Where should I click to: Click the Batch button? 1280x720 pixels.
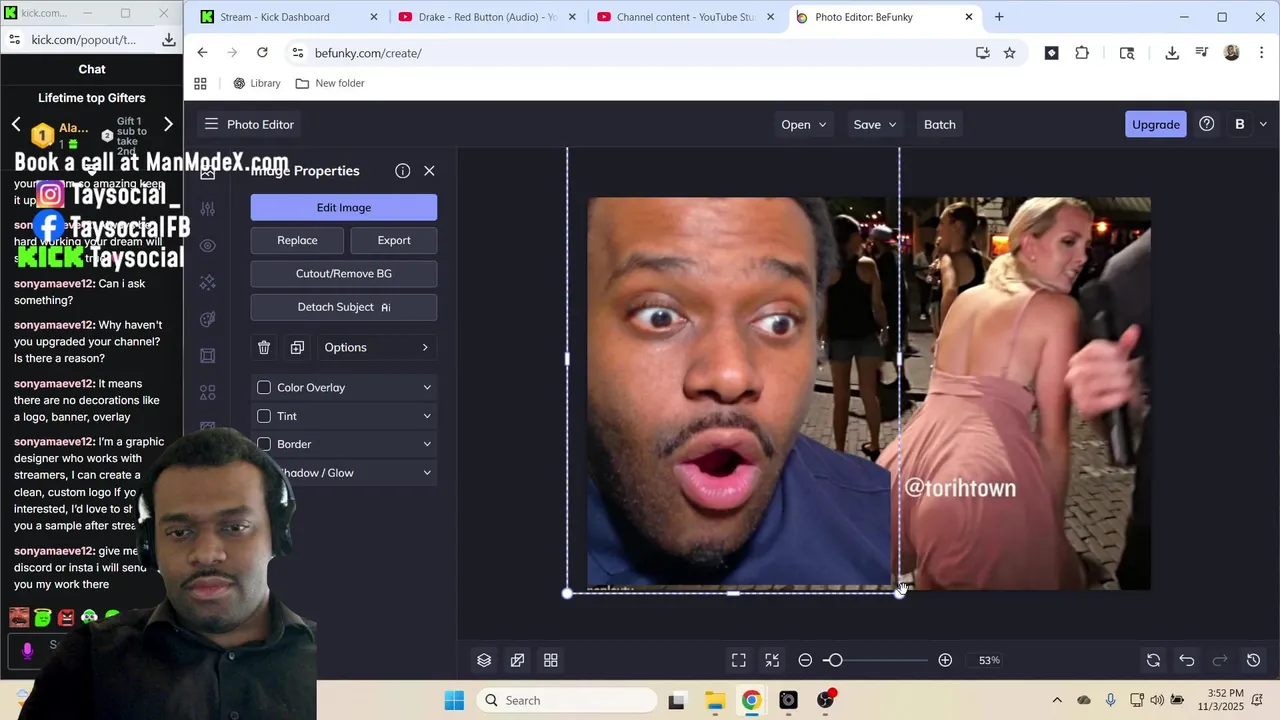coord(940,124)
